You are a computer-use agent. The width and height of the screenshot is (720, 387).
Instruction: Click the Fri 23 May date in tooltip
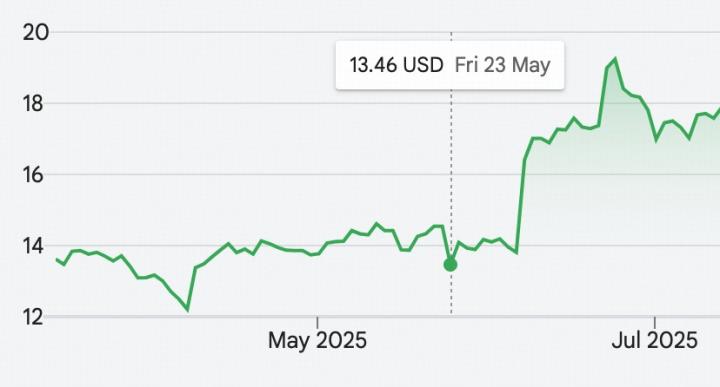tap(502, 65)
